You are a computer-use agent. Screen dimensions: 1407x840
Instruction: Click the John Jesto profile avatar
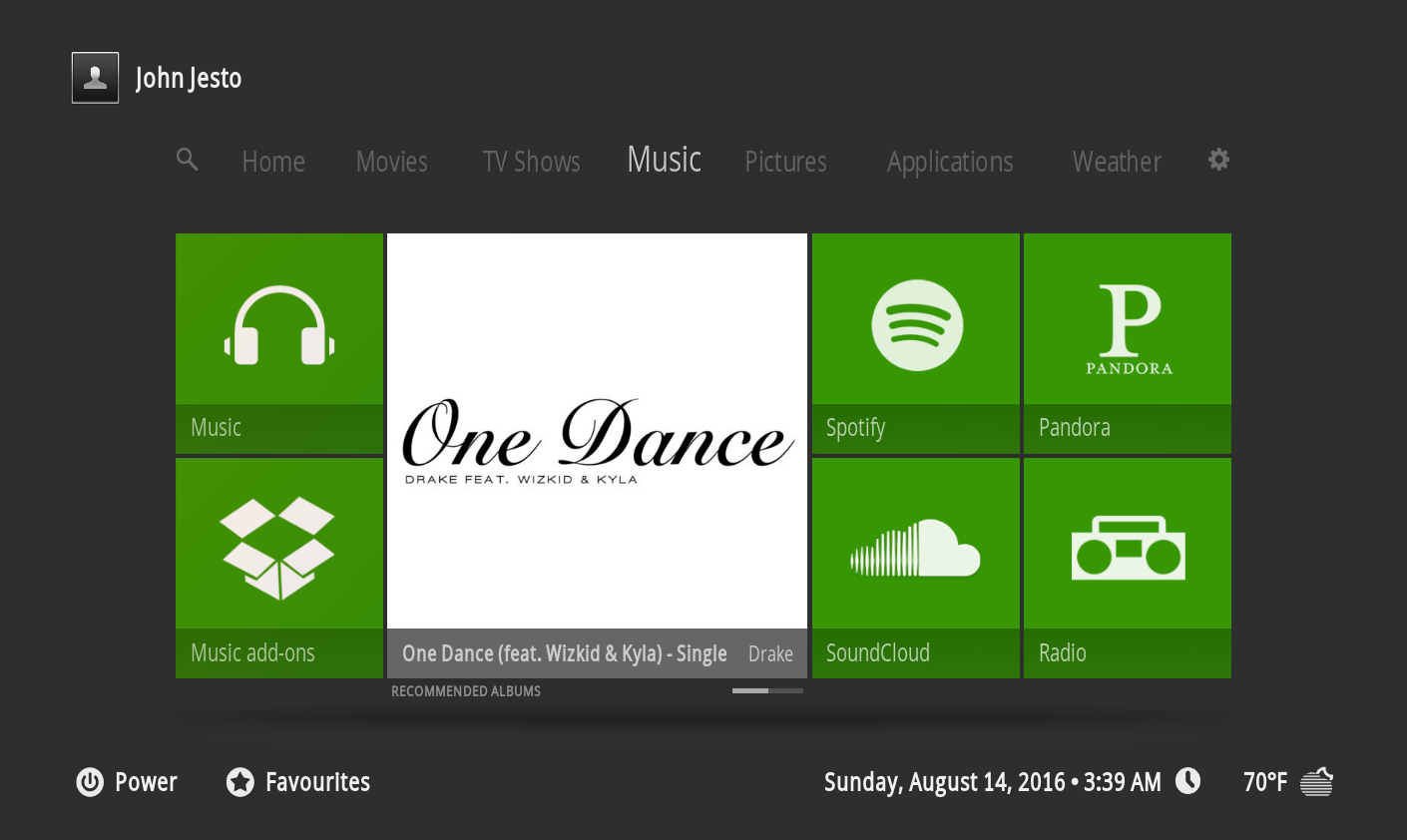[x=95, y=78]
